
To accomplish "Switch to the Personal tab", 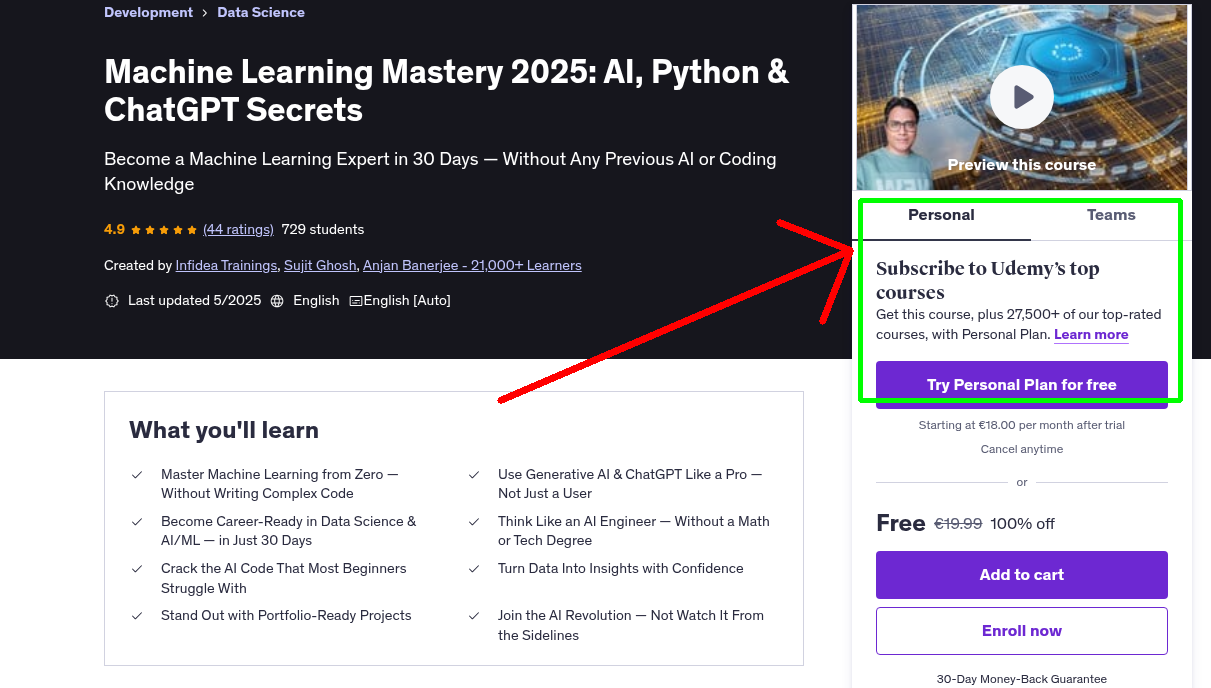I will click(941, 215).
